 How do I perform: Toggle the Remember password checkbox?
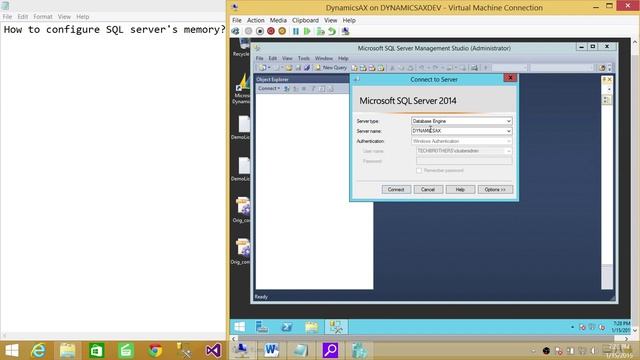419,170
